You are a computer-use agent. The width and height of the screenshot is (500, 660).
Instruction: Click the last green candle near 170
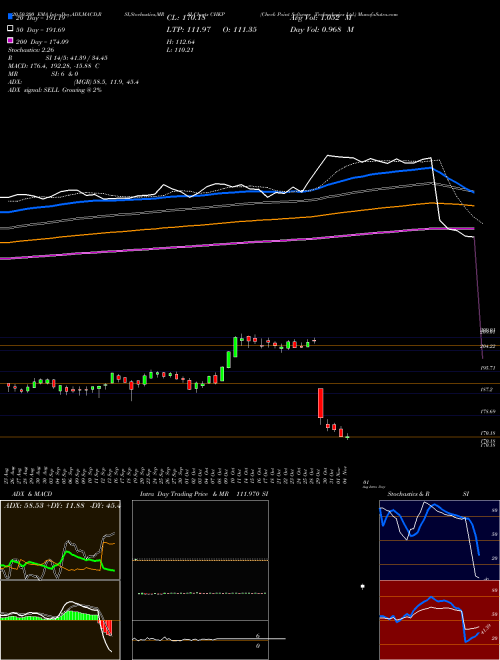tap(347, 437)
